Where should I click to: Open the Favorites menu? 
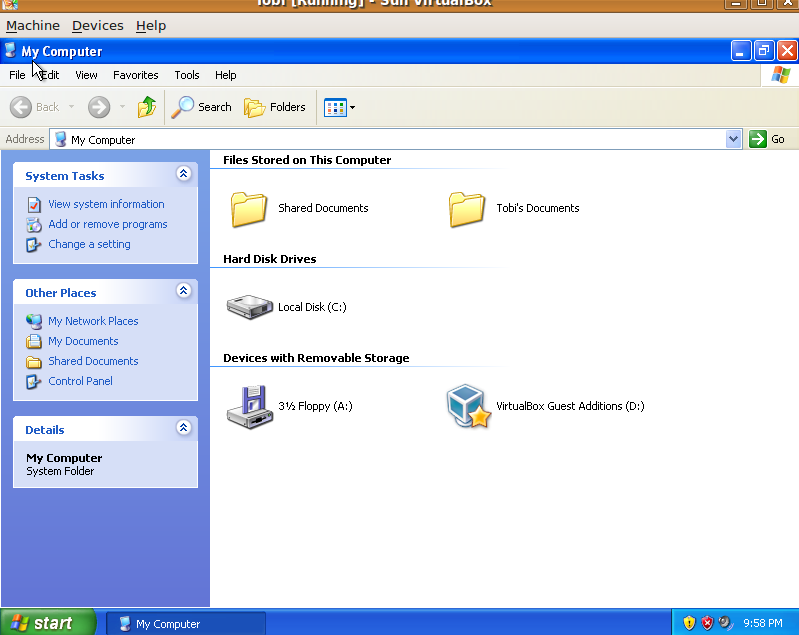pyautogui.click(x=135, y=75)
